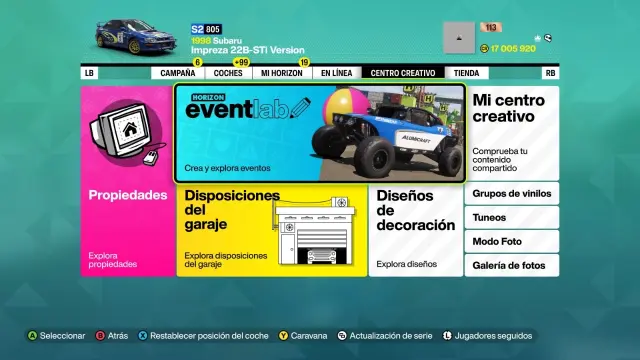Image resolution: width=640 pixels, height=360 pixels.
Task: Open Diseños de decoración tile
Action: pos(416,230)
